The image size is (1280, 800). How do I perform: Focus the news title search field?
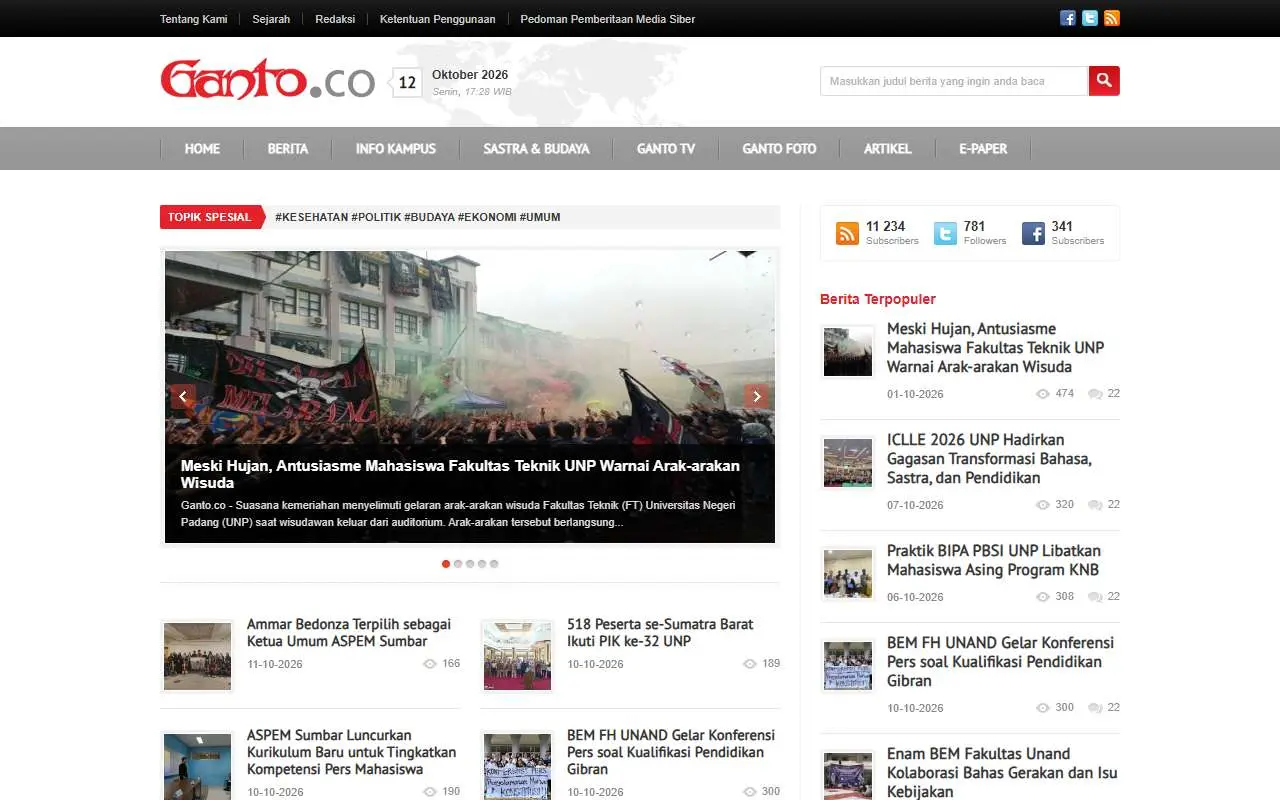pos(954,81)
